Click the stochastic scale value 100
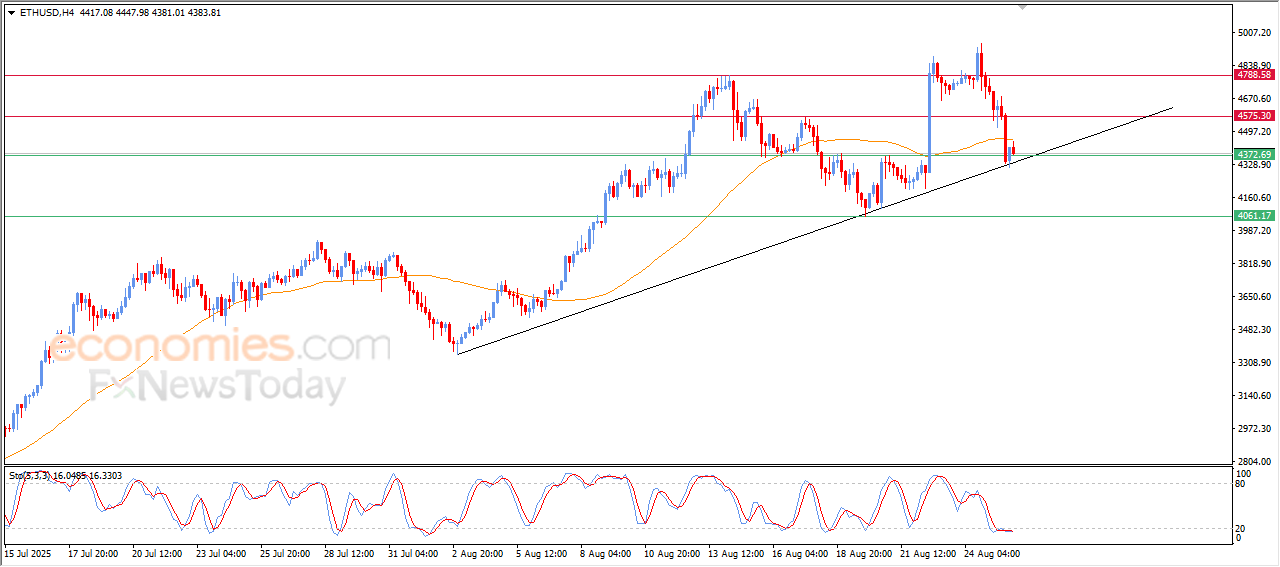Screen dimensions: 1280x567 1244,473
